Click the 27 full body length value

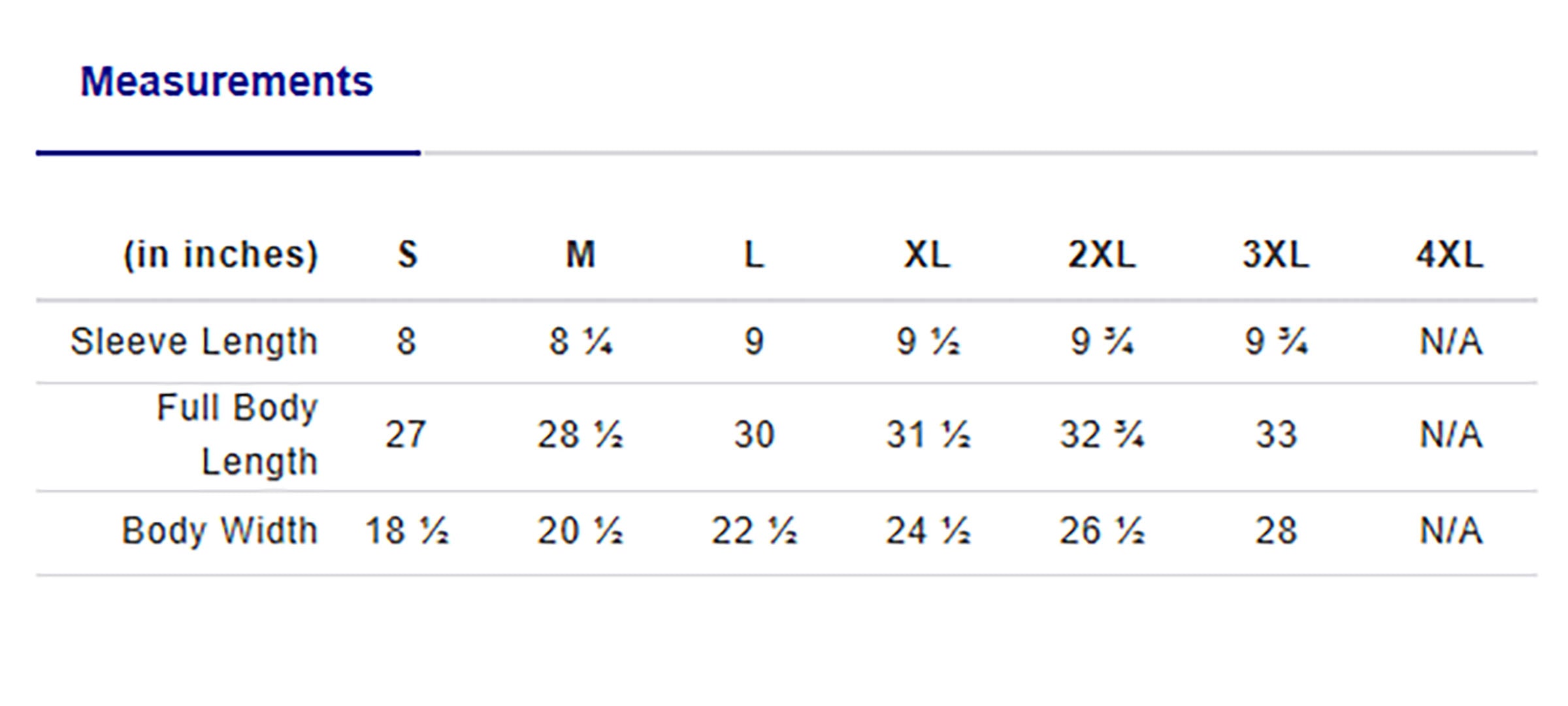[406, 435]
